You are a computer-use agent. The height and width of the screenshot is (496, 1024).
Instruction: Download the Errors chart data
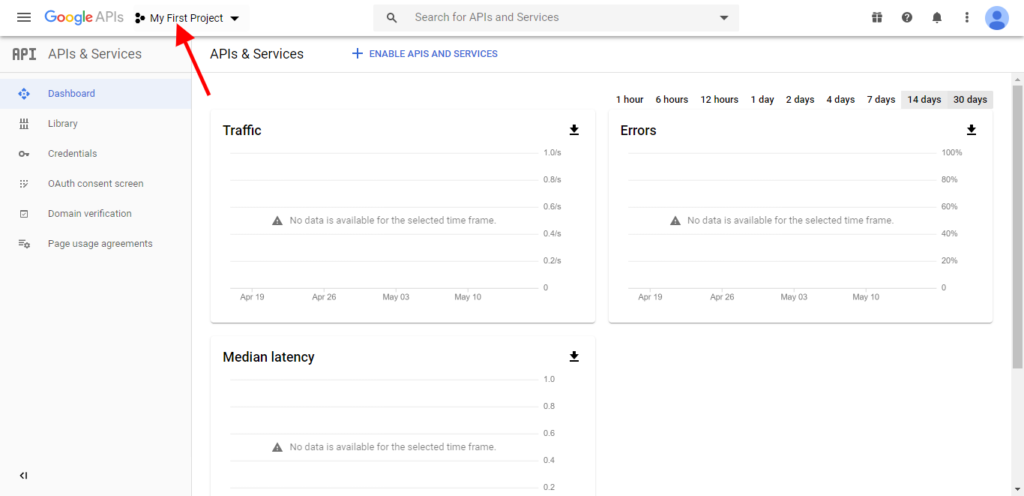(972, 130)
